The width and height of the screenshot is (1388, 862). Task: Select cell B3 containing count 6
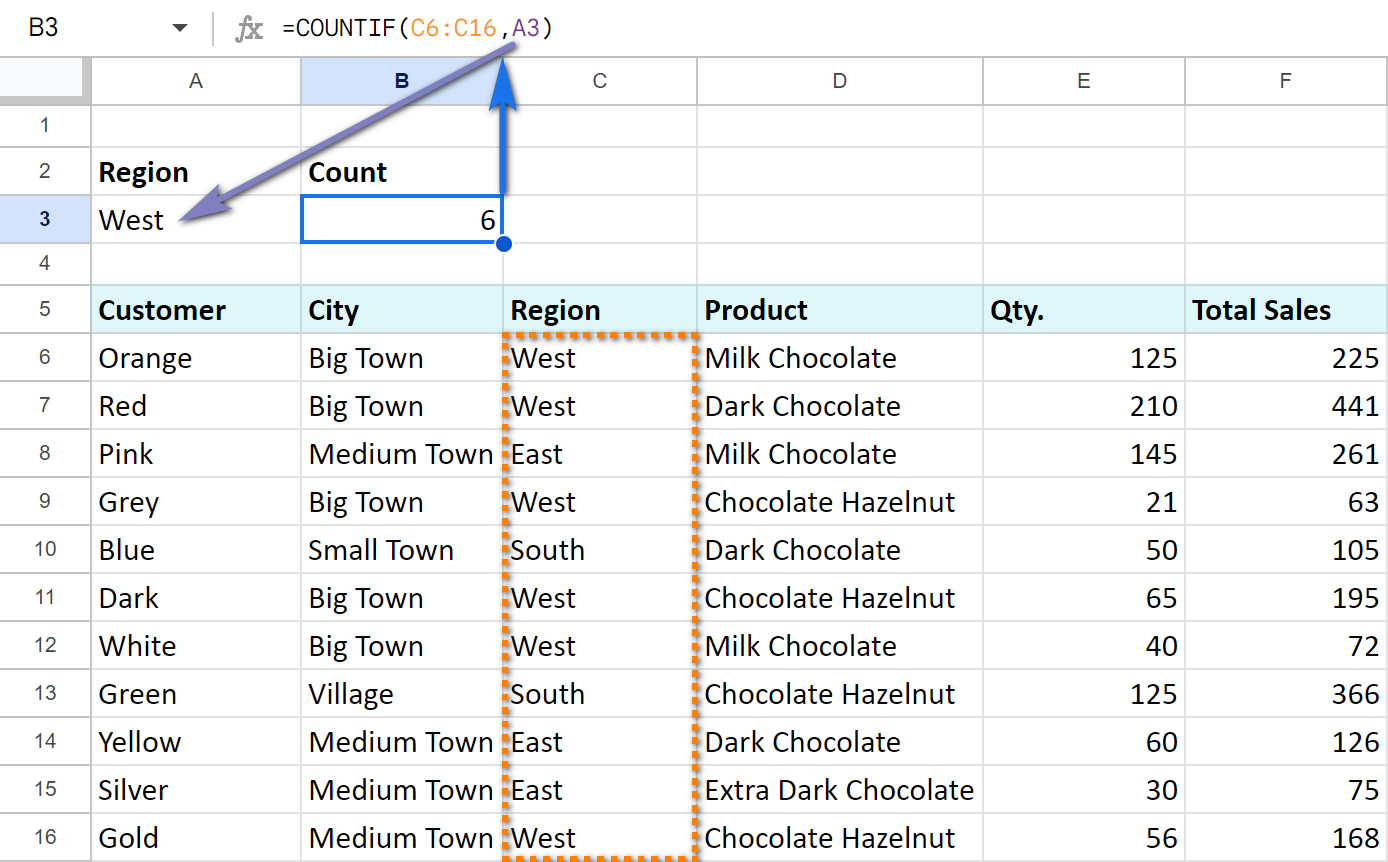click(401, 220)
